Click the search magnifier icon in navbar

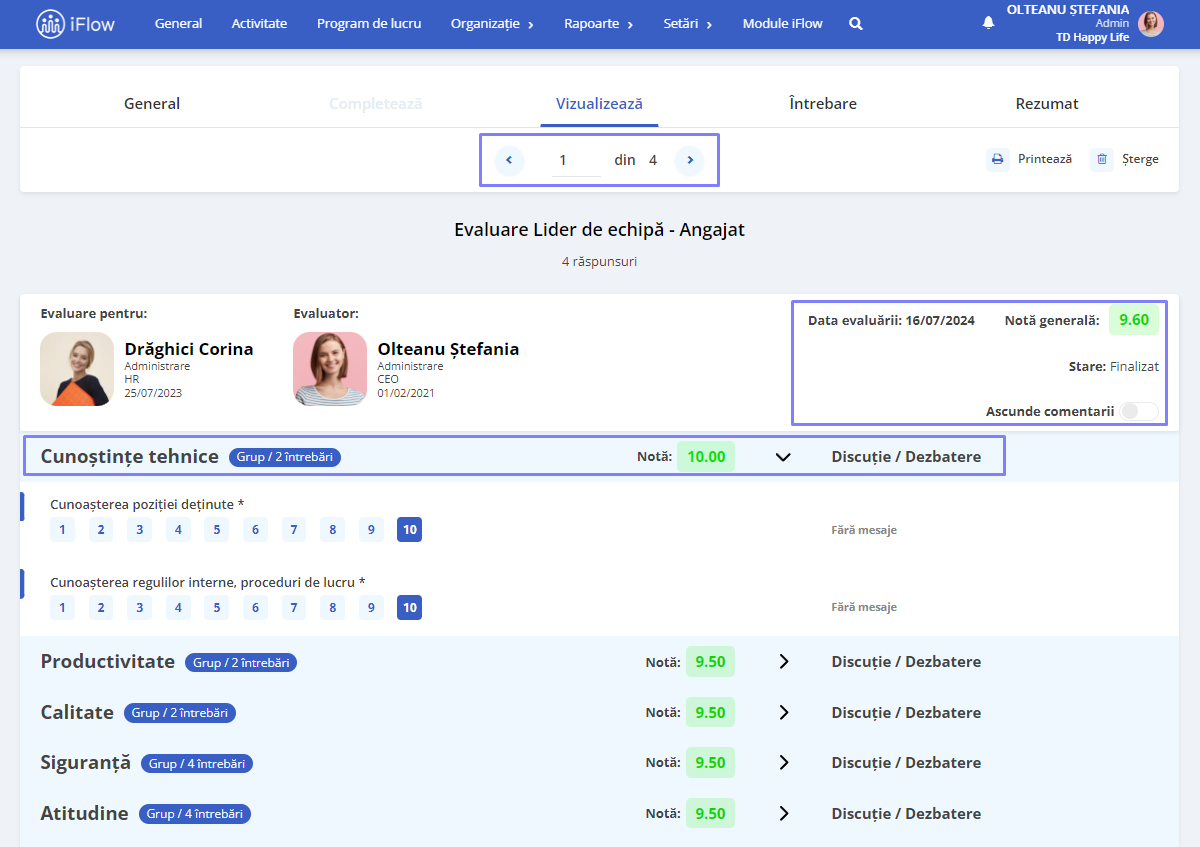pyautogui.click(x=856, y=24)
